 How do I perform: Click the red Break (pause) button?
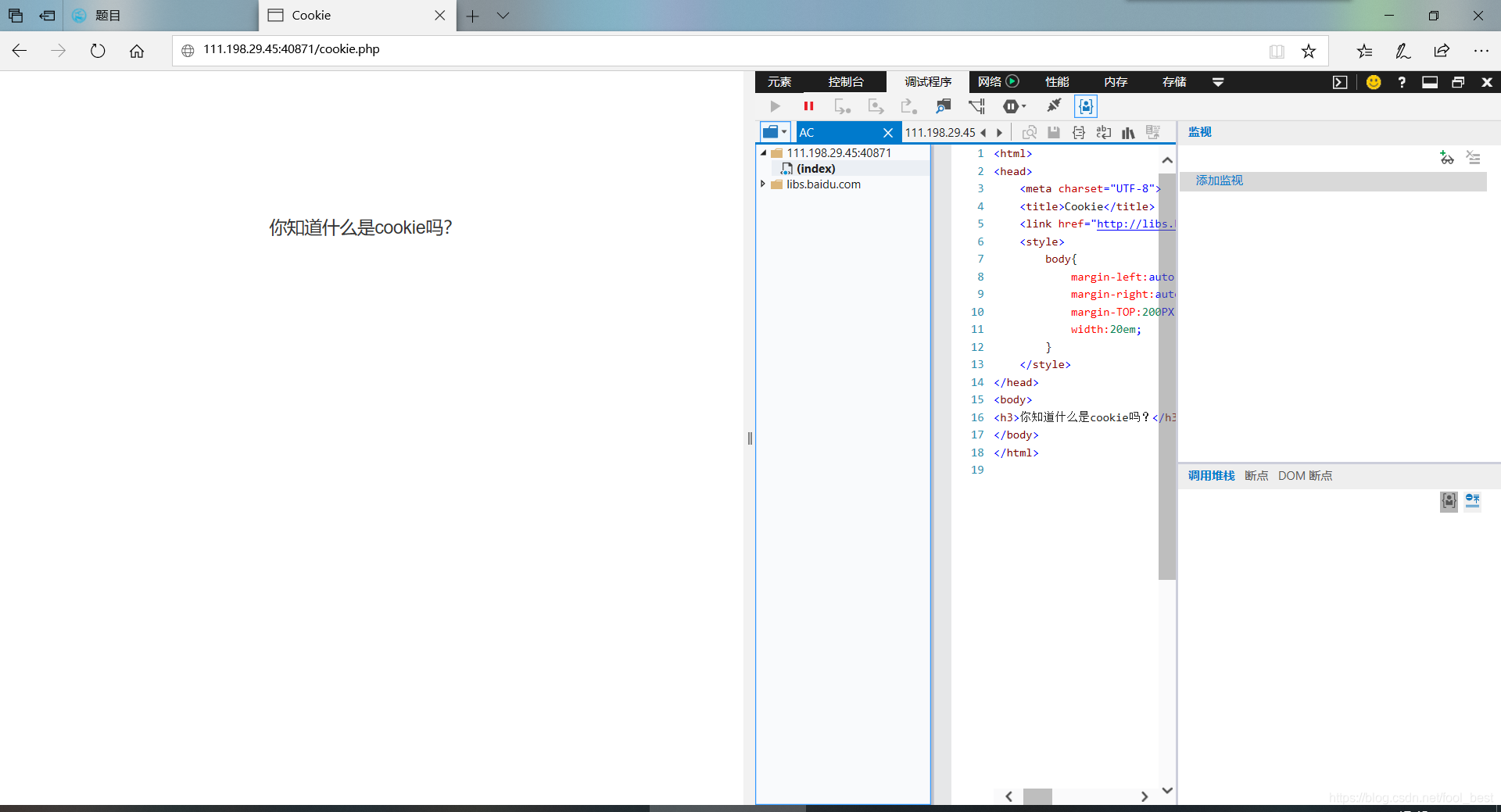tap(808, 106)
